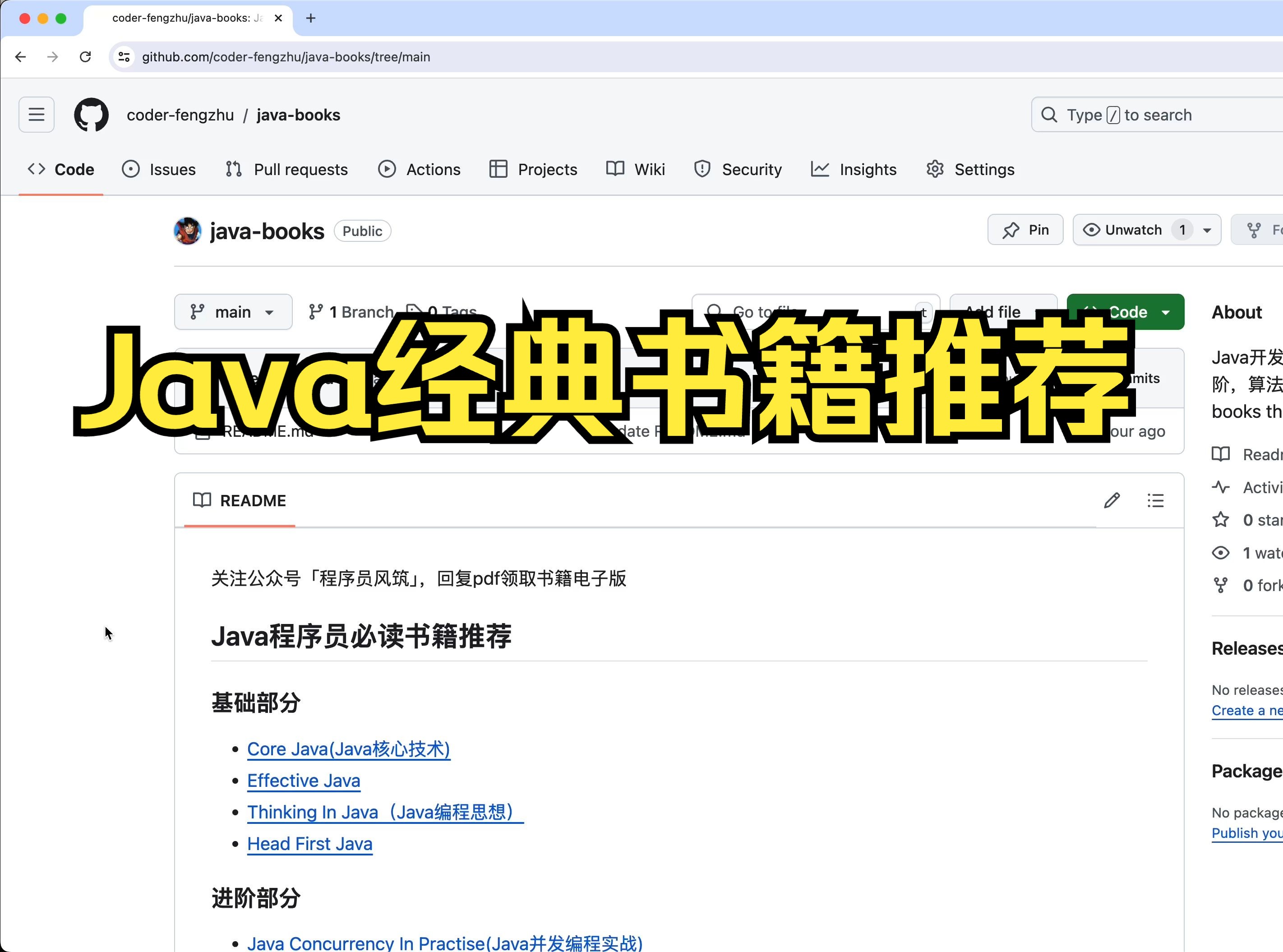Open the Issues tab
Viewport: 1283px width, 952px height.
point(159,170)
